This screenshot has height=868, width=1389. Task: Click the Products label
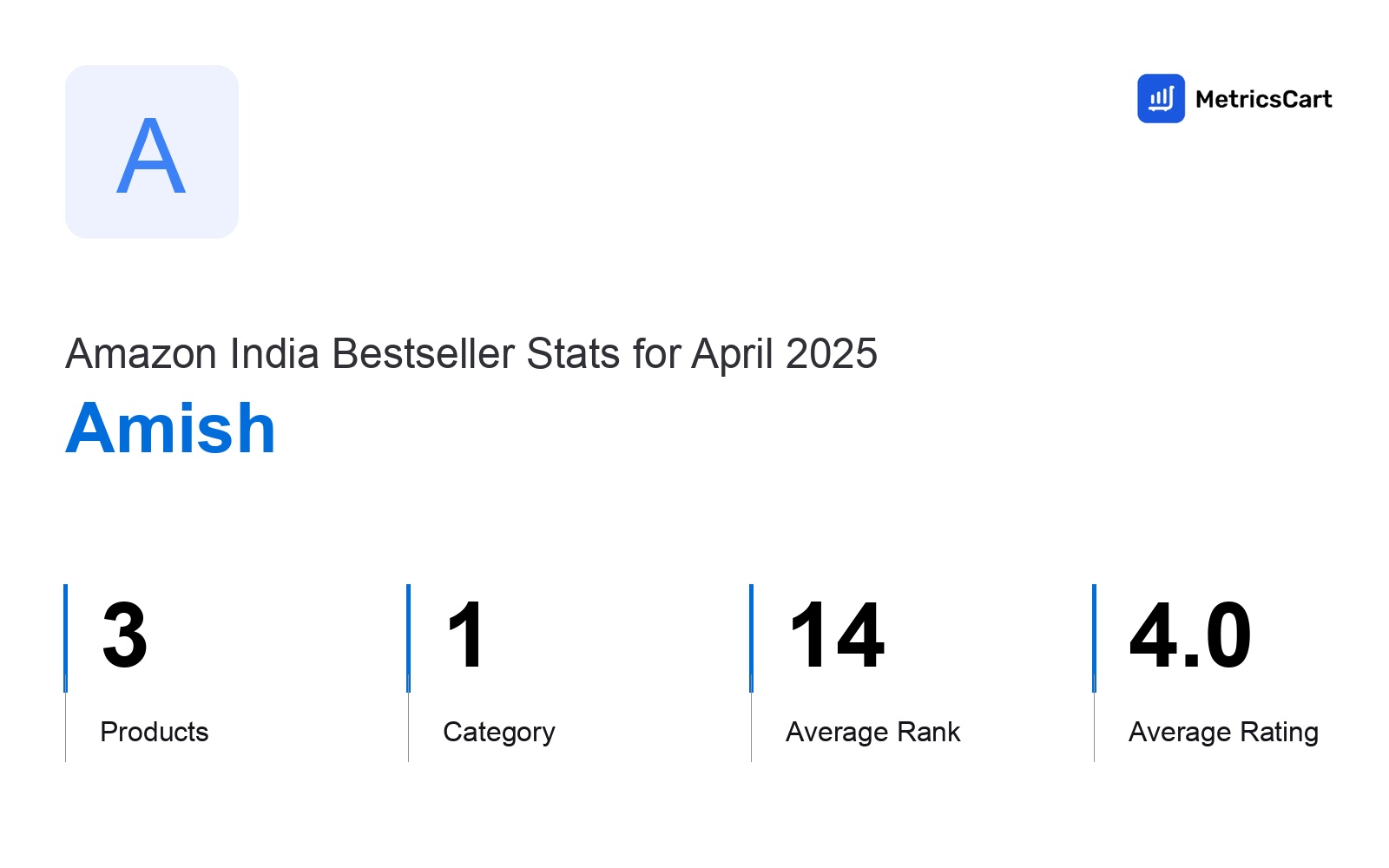coord(155,732)
